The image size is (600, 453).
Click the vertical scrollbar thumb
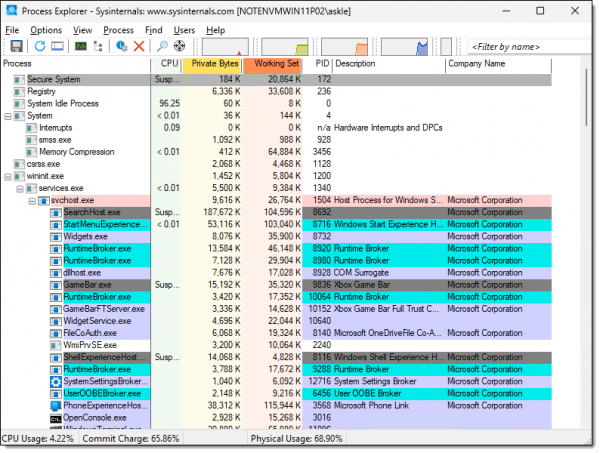(x=586, y=97)
